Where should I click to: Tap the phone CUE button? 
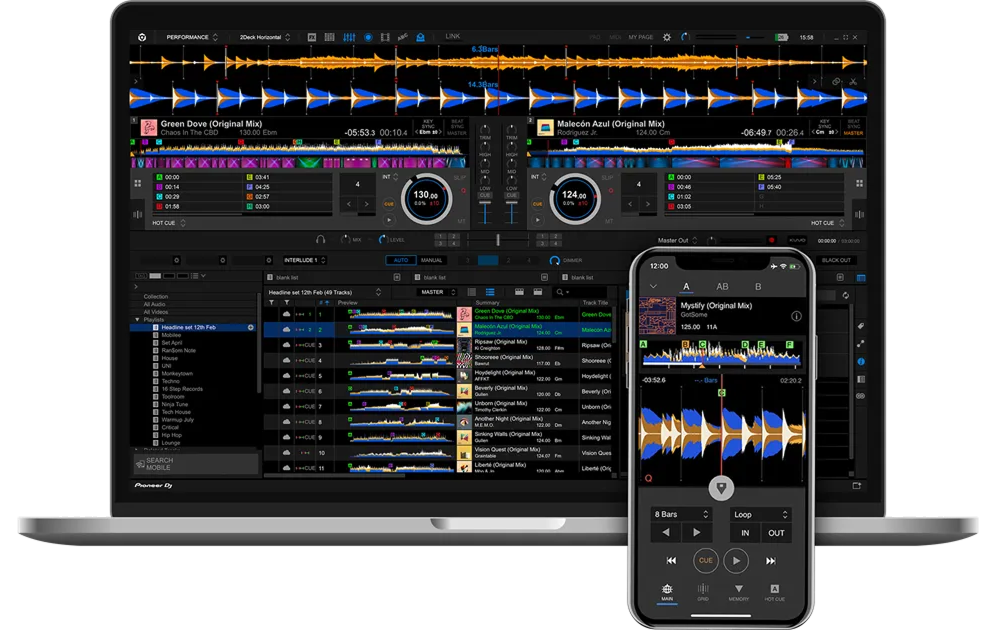click(705, 561)
